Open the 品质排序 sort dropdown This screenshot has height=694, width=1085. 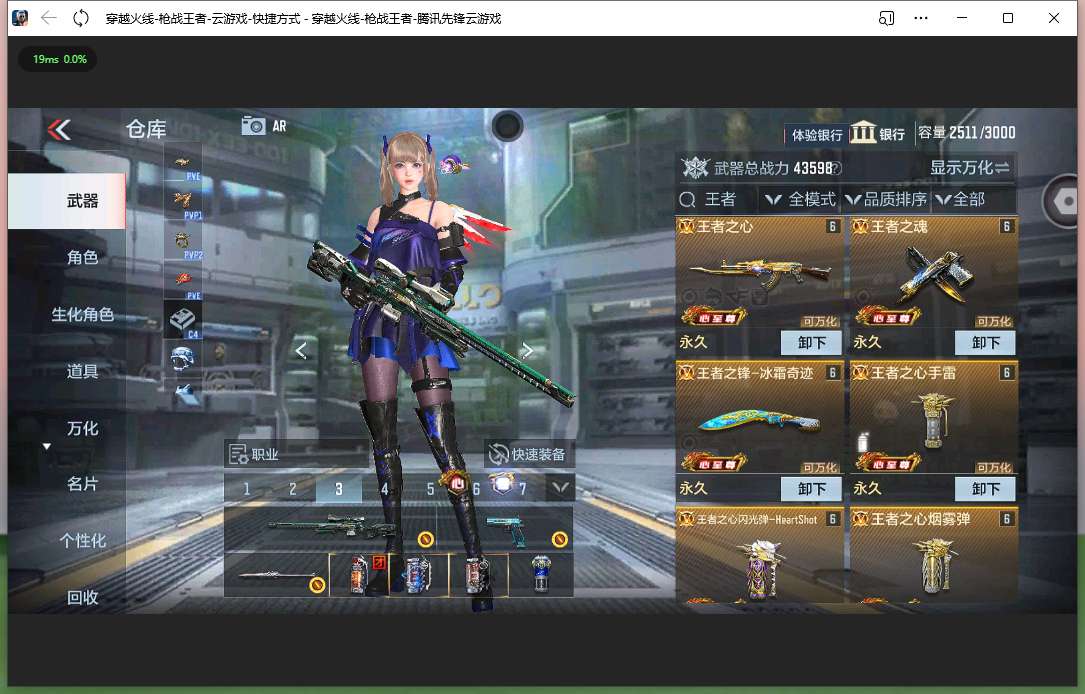(886, 200)
